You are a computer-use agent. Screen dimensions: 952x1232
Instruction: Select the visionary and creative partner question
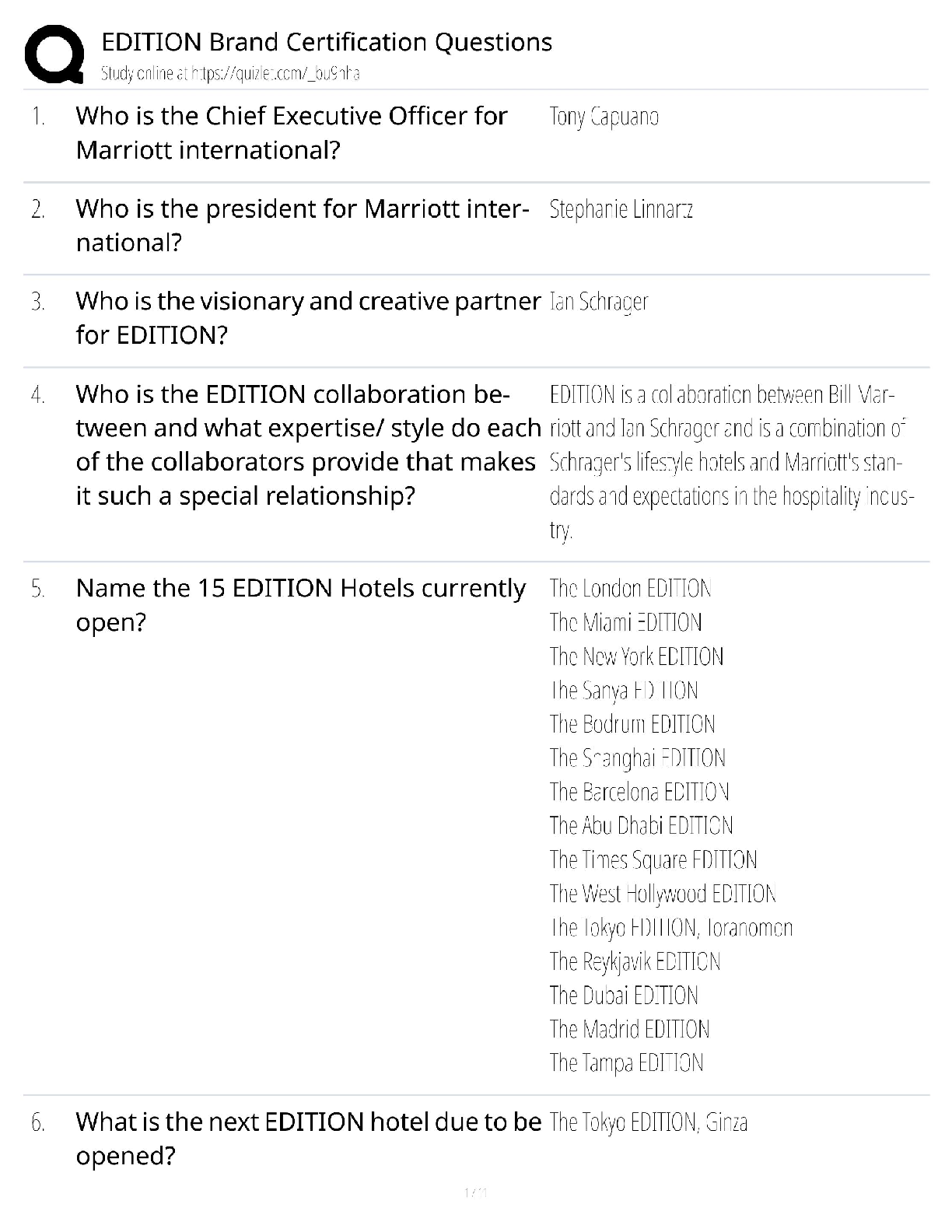point(307,318)
